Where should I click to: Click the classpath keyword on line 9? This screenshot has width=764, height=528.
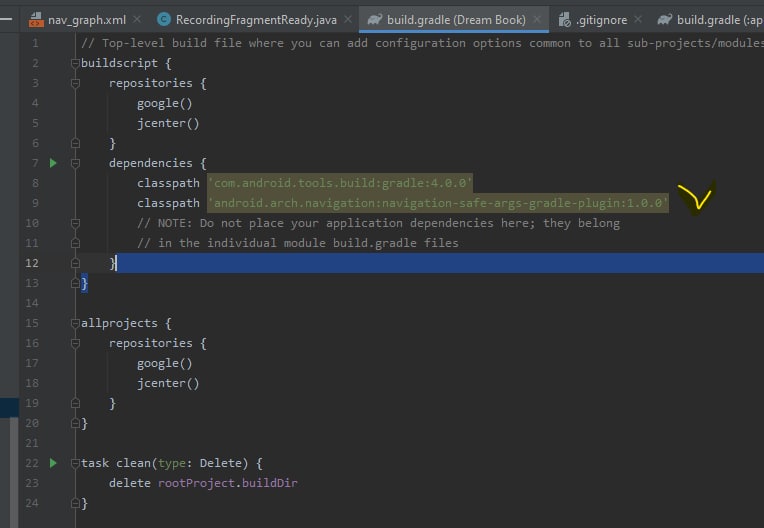click(168, 203)
